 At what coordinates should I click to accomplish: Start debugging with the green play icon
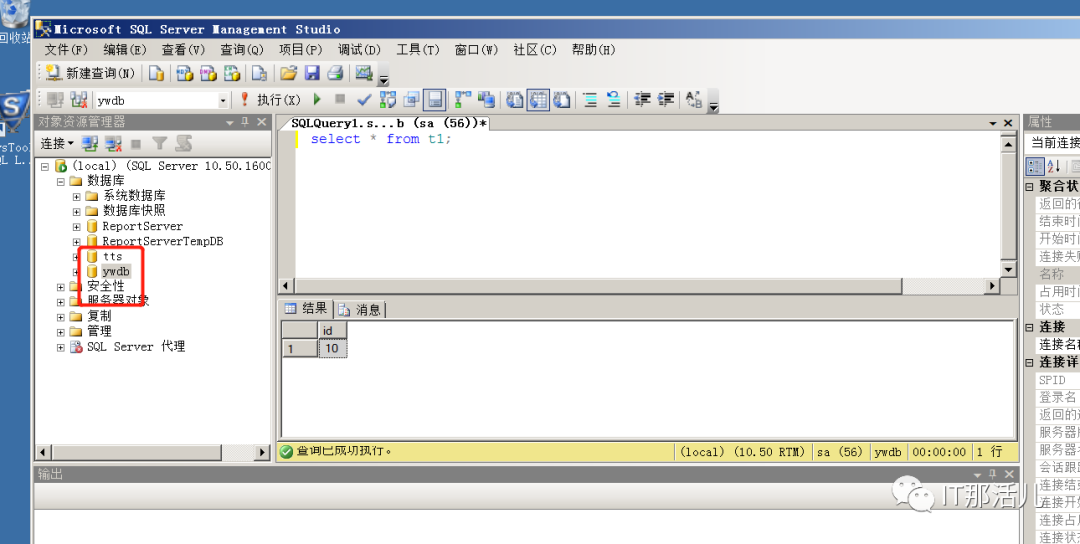click(317, 100)
